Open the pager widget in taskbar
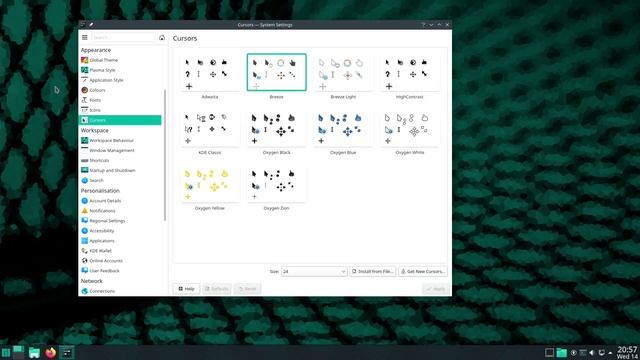640x360 pixels. [x=19, y=352]
